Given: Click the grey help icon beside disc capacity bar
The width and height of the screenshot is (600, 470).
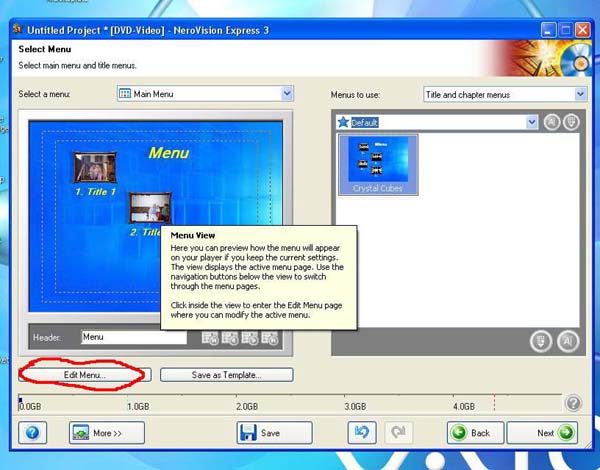Looking at the screenshot, I should [573, 403].
